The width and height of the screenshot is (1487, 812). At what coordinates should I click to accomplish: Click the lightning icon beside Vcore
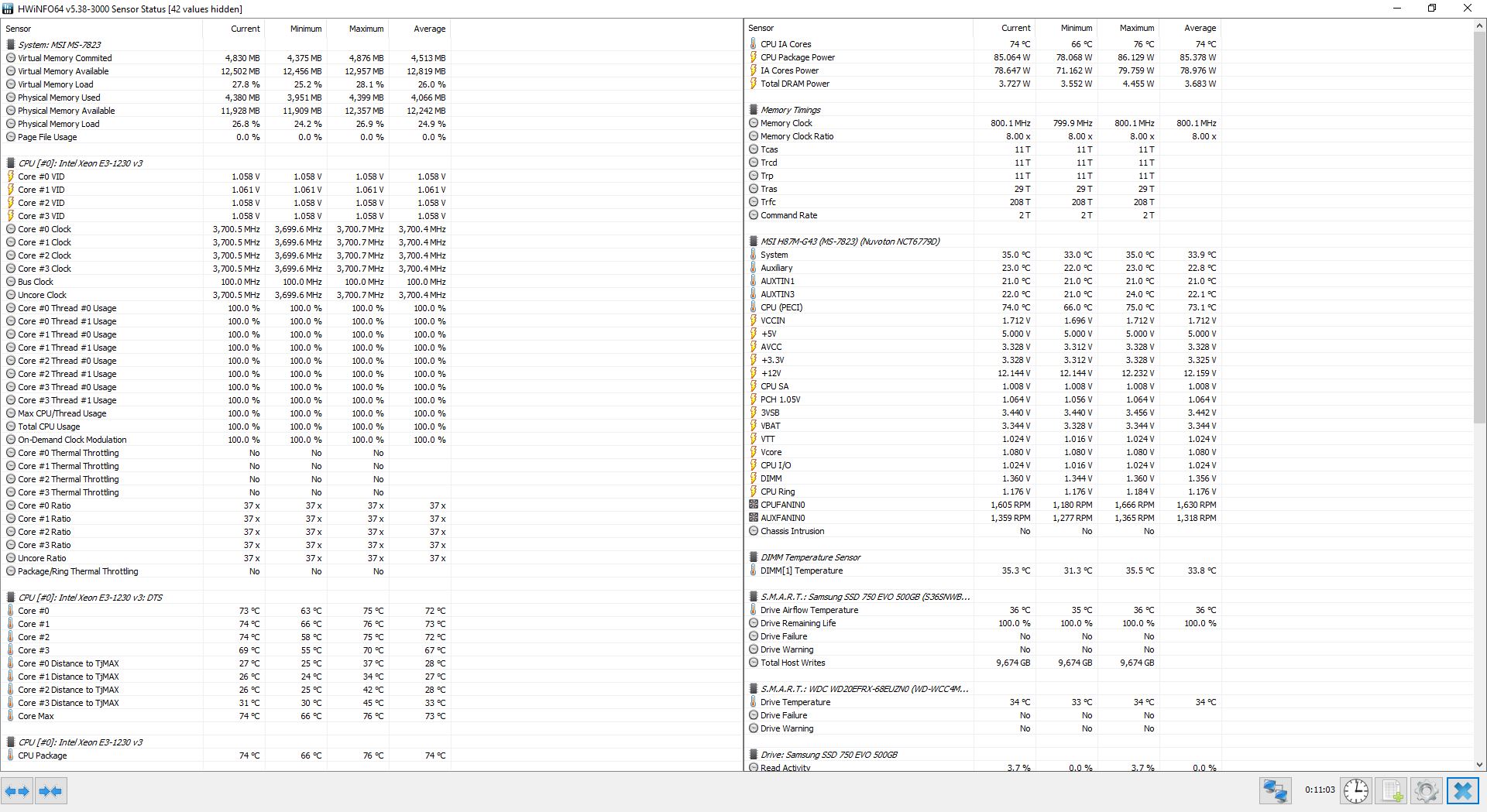tap(754, 452)
